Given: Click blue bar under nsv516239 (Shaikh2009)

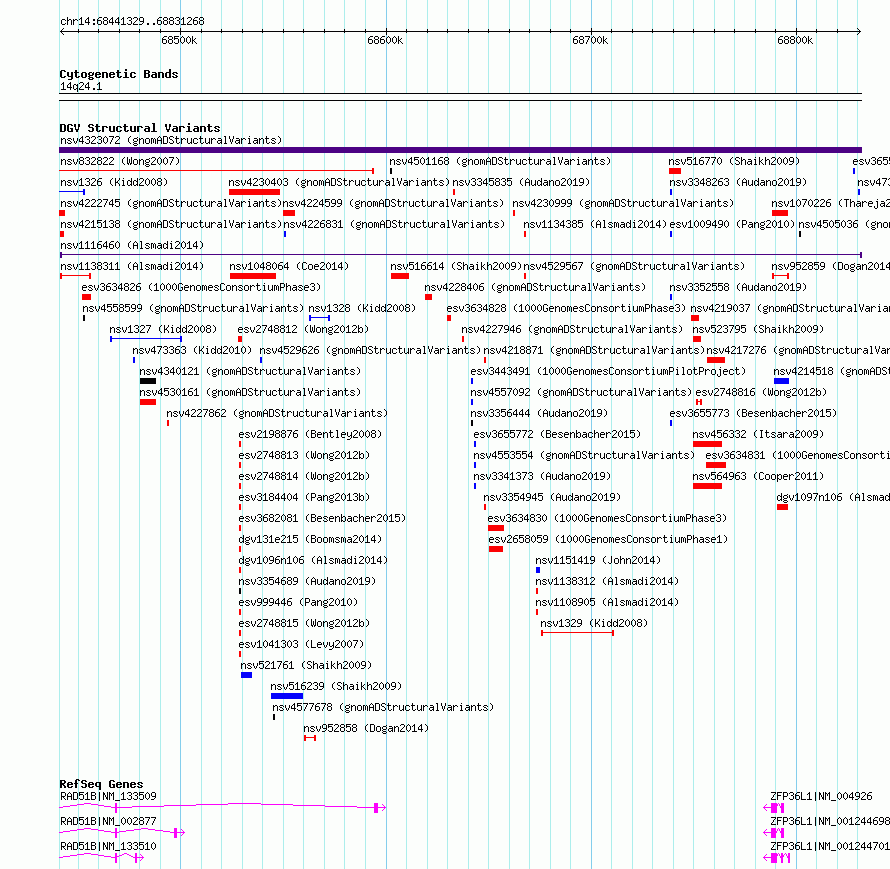Looking at the screenshot, I should click(287, 696).
